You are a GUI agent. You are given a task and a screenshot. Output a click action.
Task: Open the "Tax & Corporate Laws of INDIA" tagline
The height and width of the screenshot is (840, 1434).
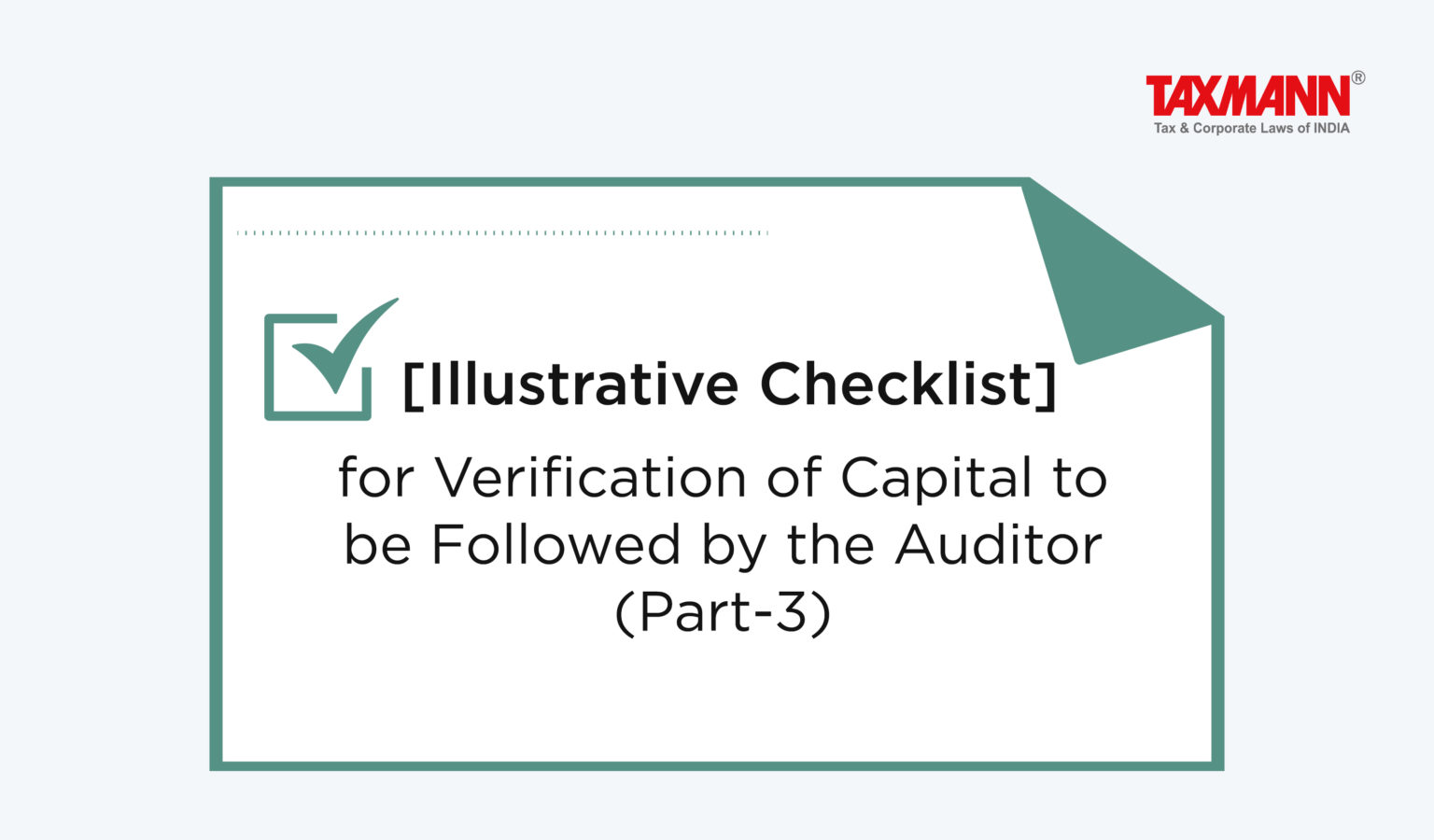click(x=1251, y=128)
